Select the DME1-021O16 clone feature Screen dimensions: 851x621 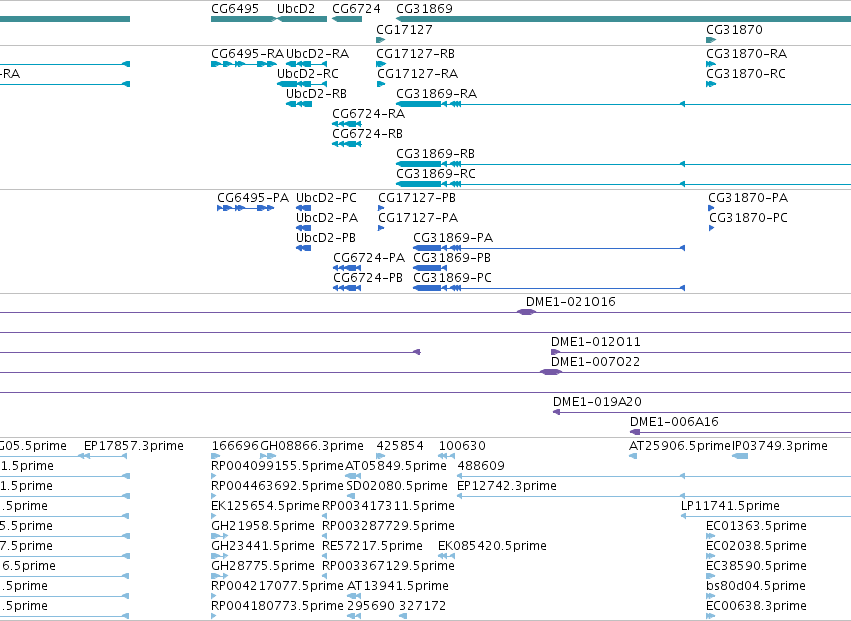(x=526, y=312)
